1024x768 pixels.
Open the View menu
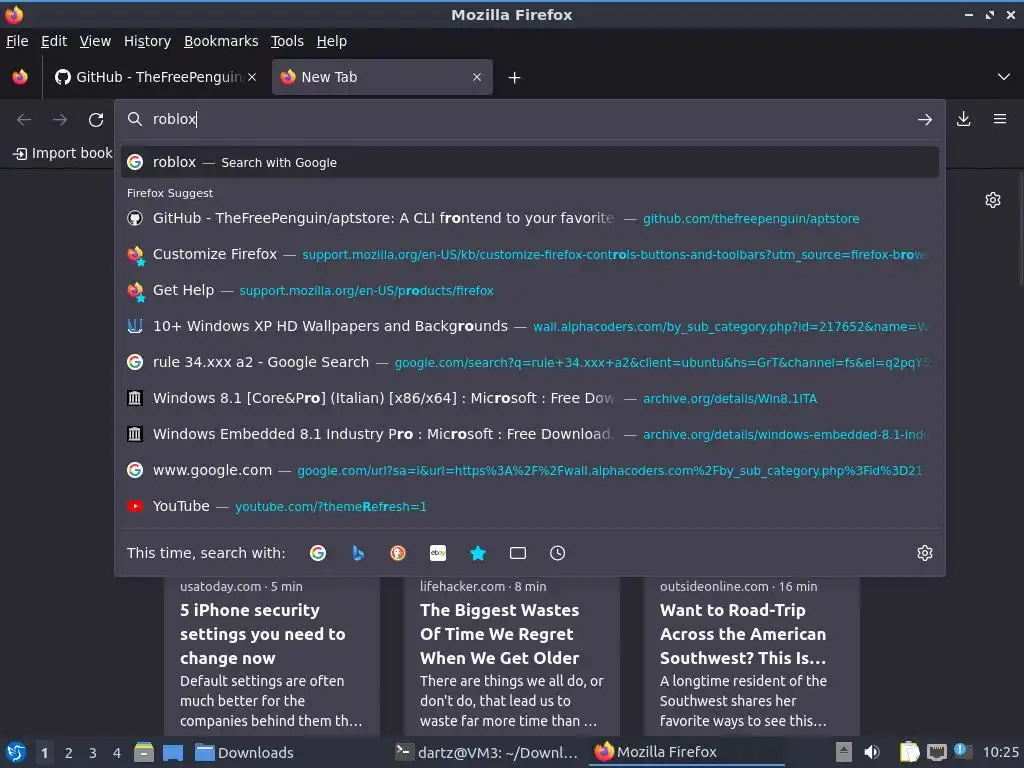[95, 41]
